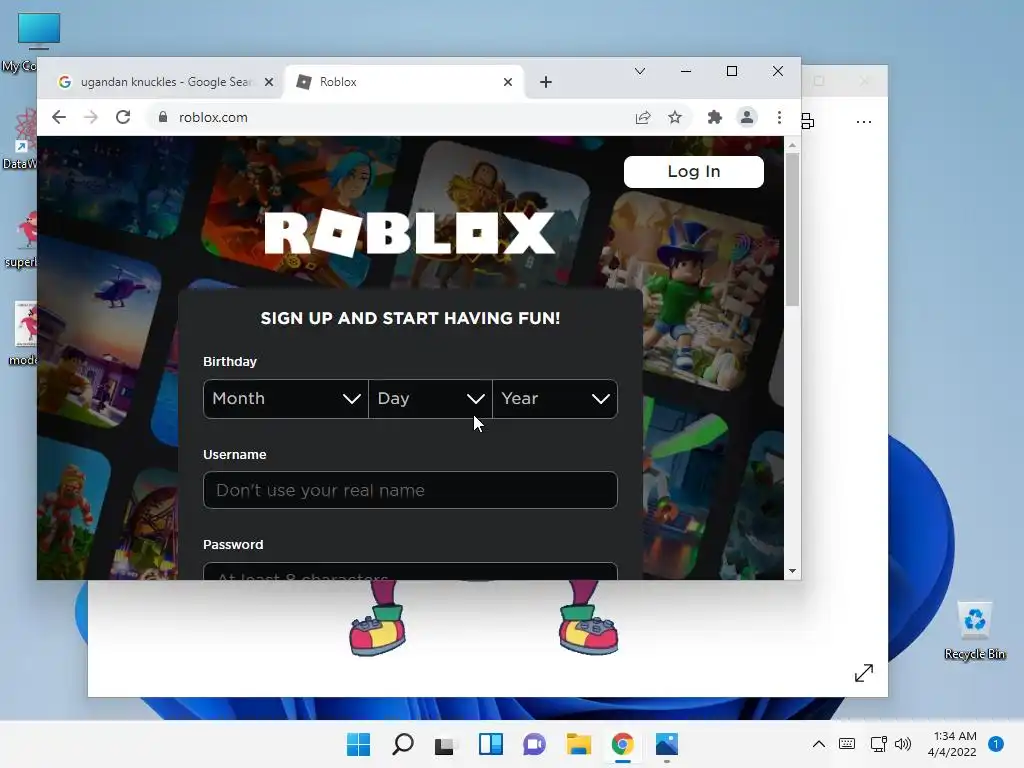Expand the Day birthday dropdown
1024x768 pixels.
430,398
